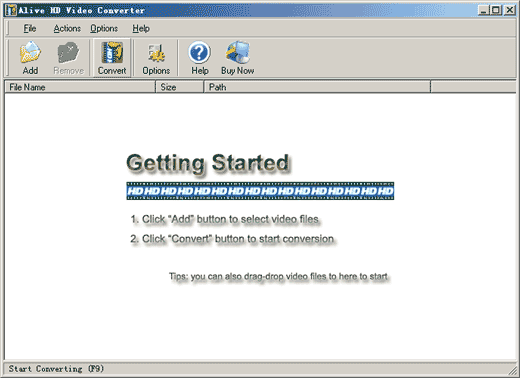520x378 pixels.
Task: Open the Options menu in menu bar
Action: pos(104,29)
